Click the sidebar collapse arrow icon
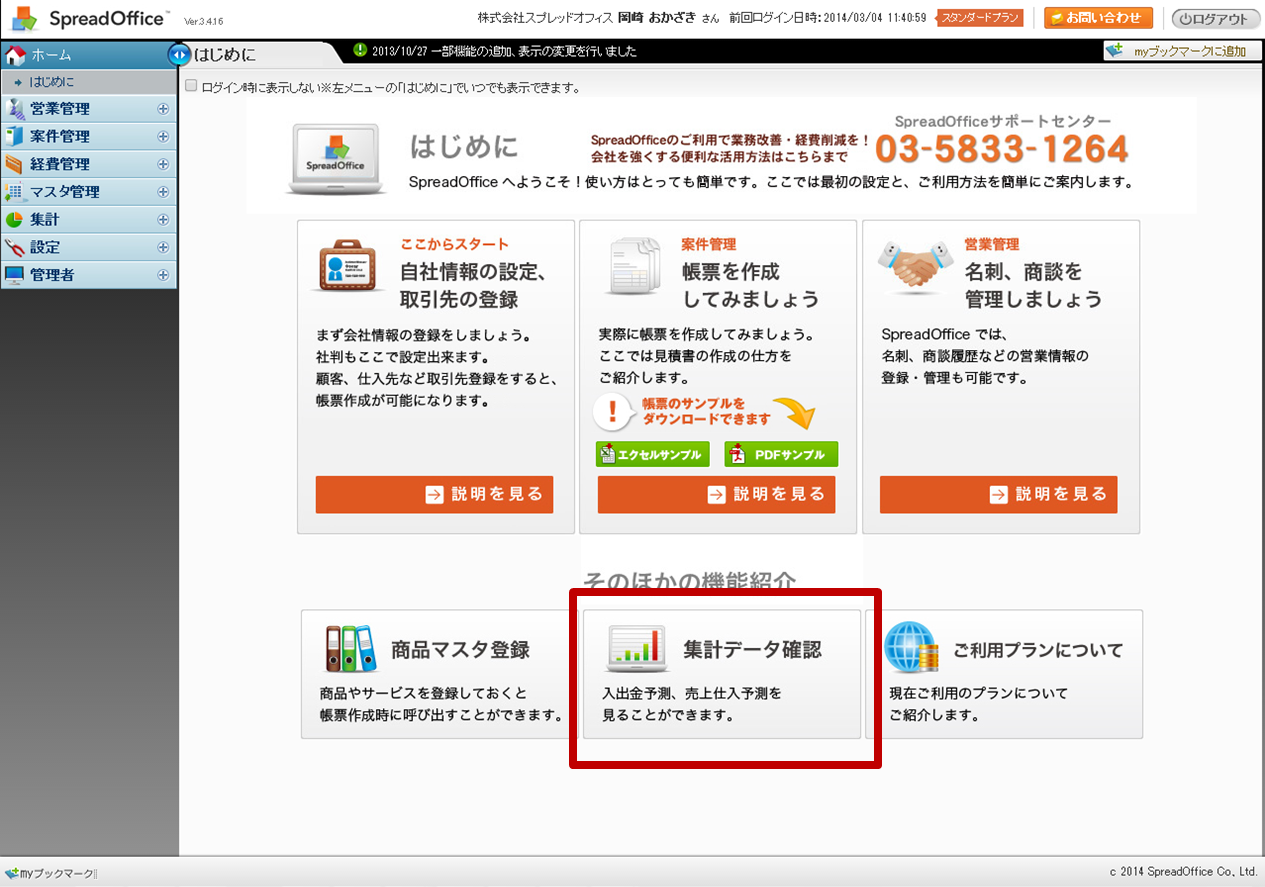 pyautogui.click(x=179, y=55)
